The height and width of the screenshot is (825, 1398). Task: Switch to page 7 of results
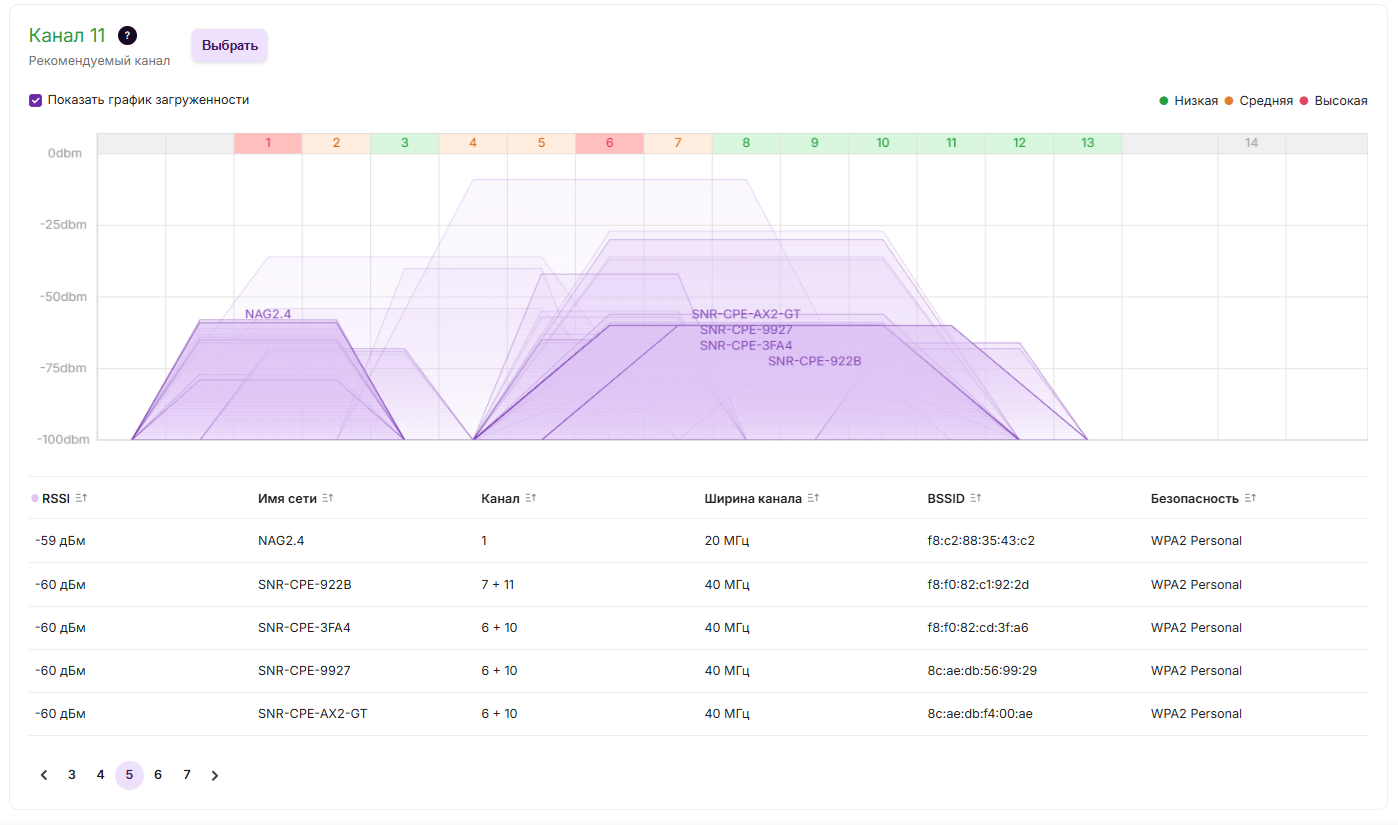point(187,775)
